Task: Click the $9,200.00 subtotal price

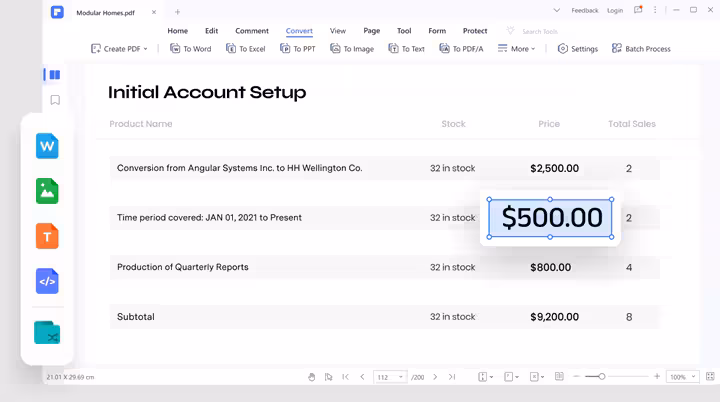Action: (554, 317)
